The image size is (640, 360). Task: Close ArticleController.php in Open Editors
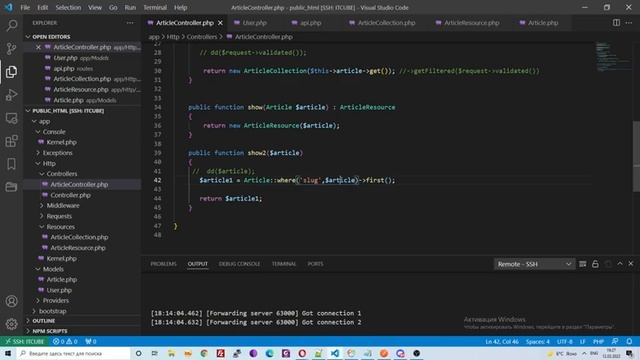click(38, 47)
